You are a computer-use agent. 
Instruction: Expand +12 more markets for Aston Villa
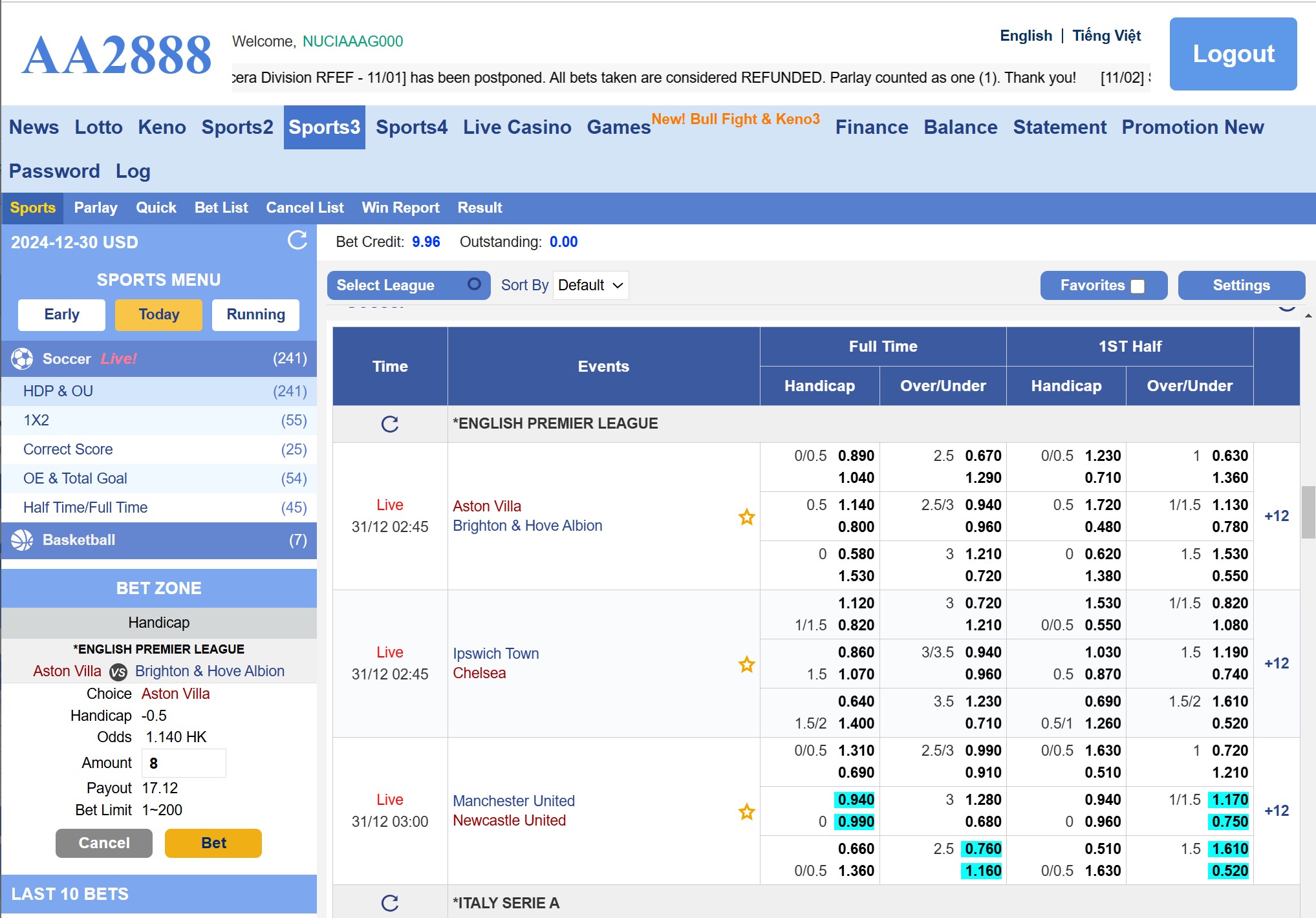coord(1276,516)
